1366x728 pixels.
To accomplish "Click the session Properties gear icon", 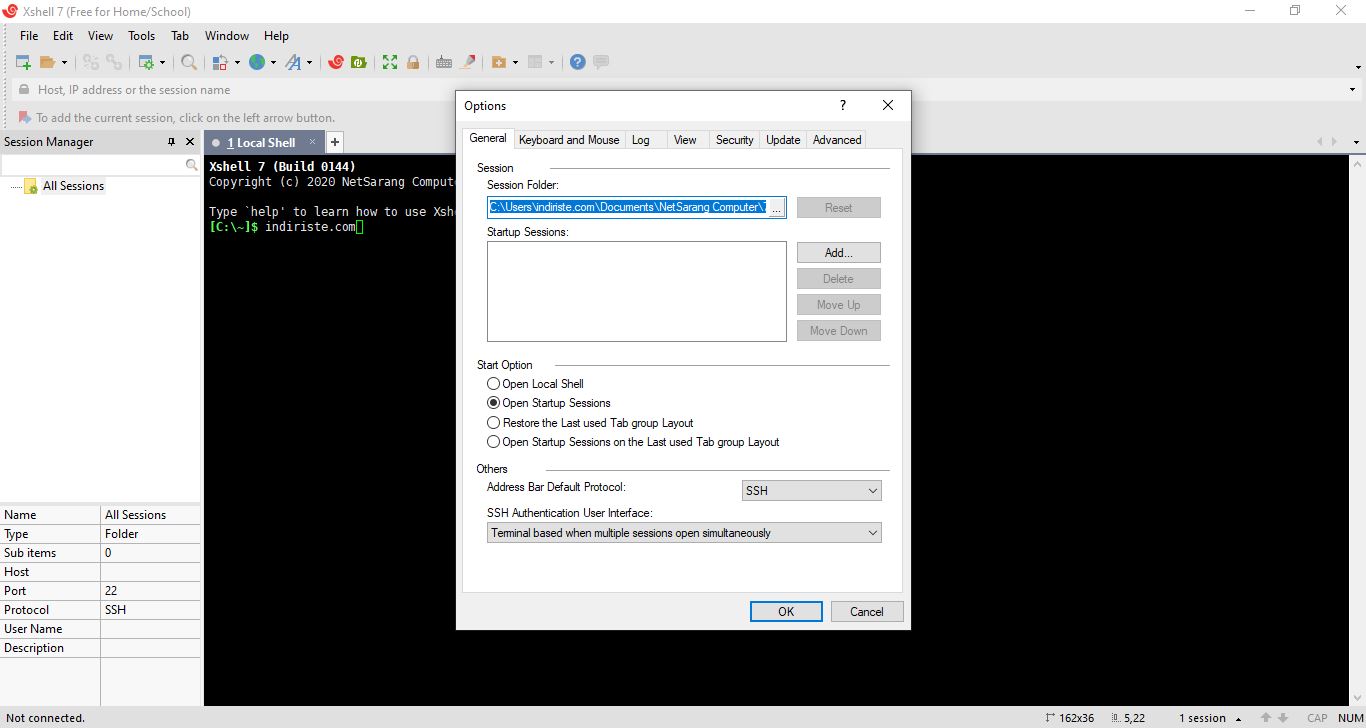I will point(145,62).
